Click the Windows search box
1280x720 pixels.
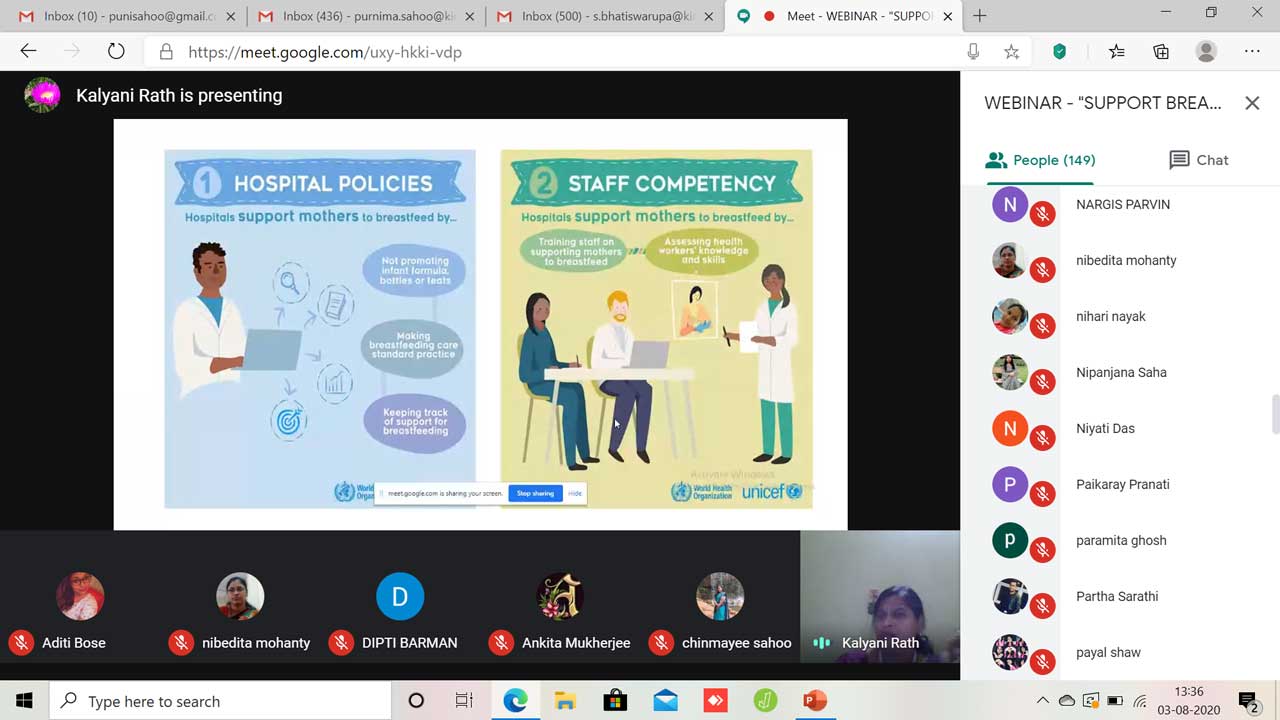point(220,701)
